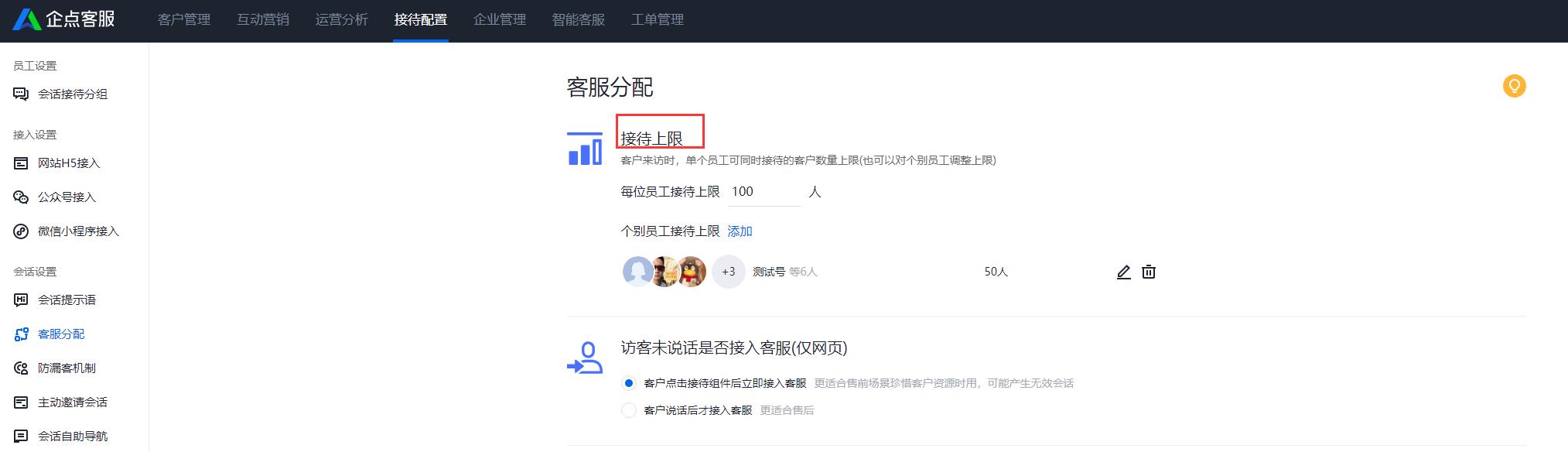Screen dimensions: 1568x452
Task: Go to the 运营分析 tab
Action: [x=342, y=19]
